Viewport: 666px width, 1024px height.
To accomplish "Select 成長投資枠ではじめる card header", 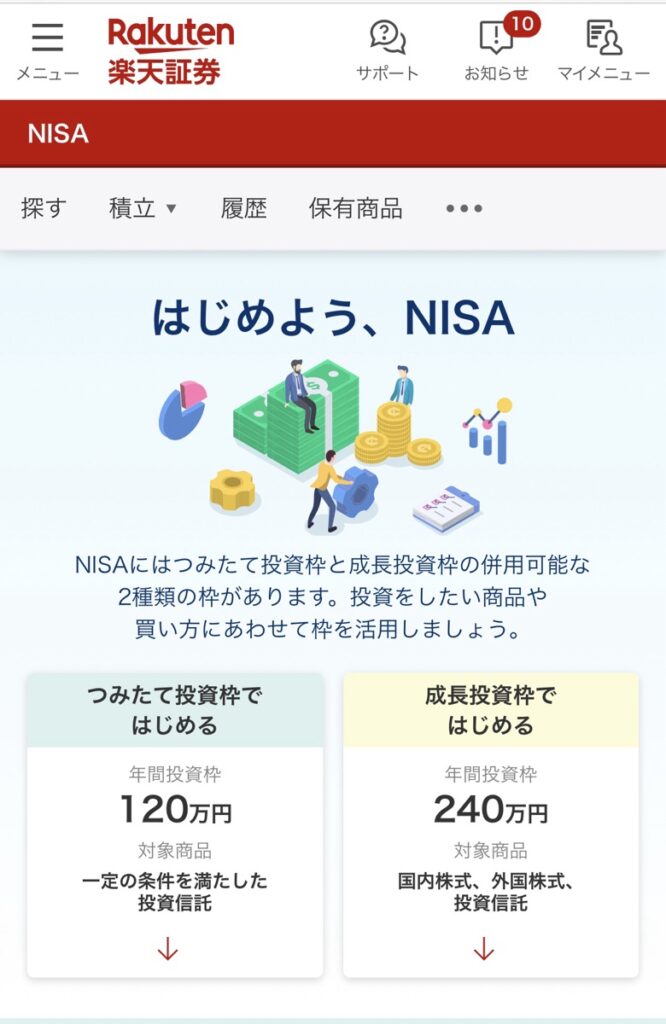I will 490,710.
